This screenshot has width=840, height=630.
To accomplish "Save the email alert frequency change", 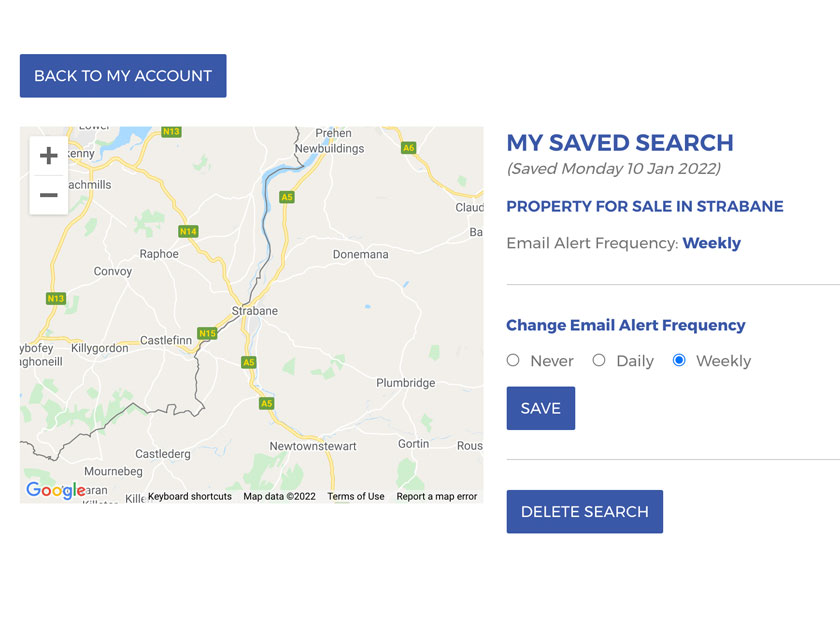I will pos(540,408).
